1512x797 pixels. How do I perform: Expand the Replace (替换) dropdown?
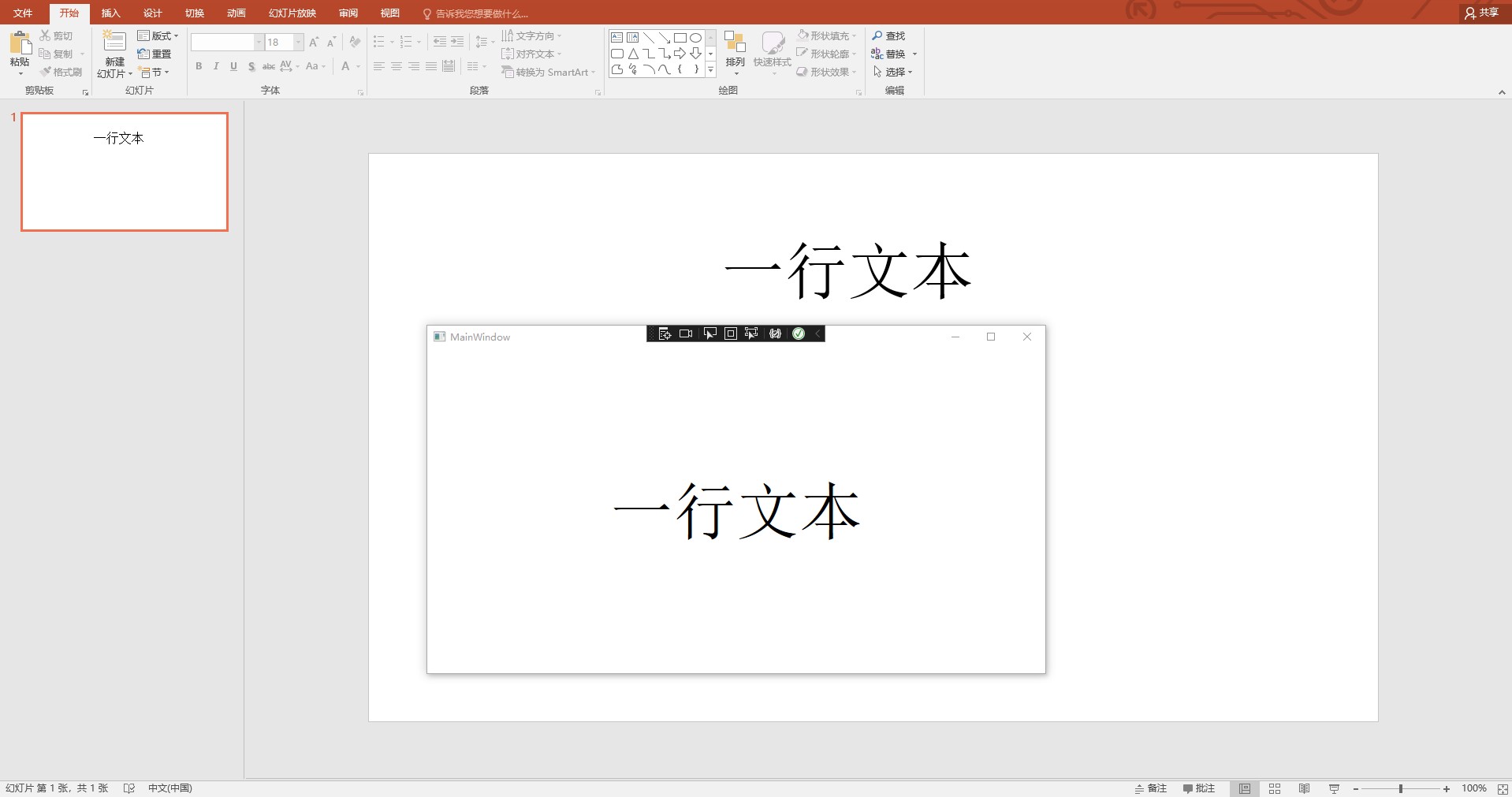tap(914, 54)
